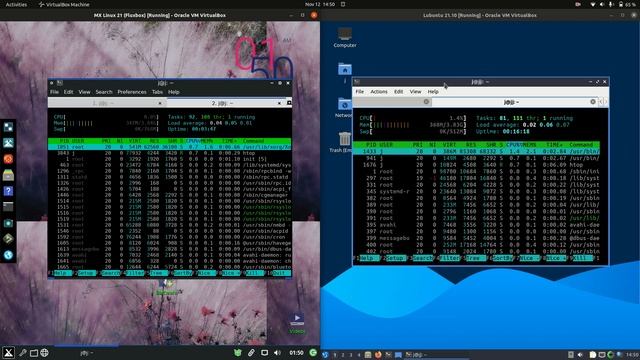Close the inactive tab in Lubuntu terminal
Screen dimensions: 640x360
coord(426,102)
